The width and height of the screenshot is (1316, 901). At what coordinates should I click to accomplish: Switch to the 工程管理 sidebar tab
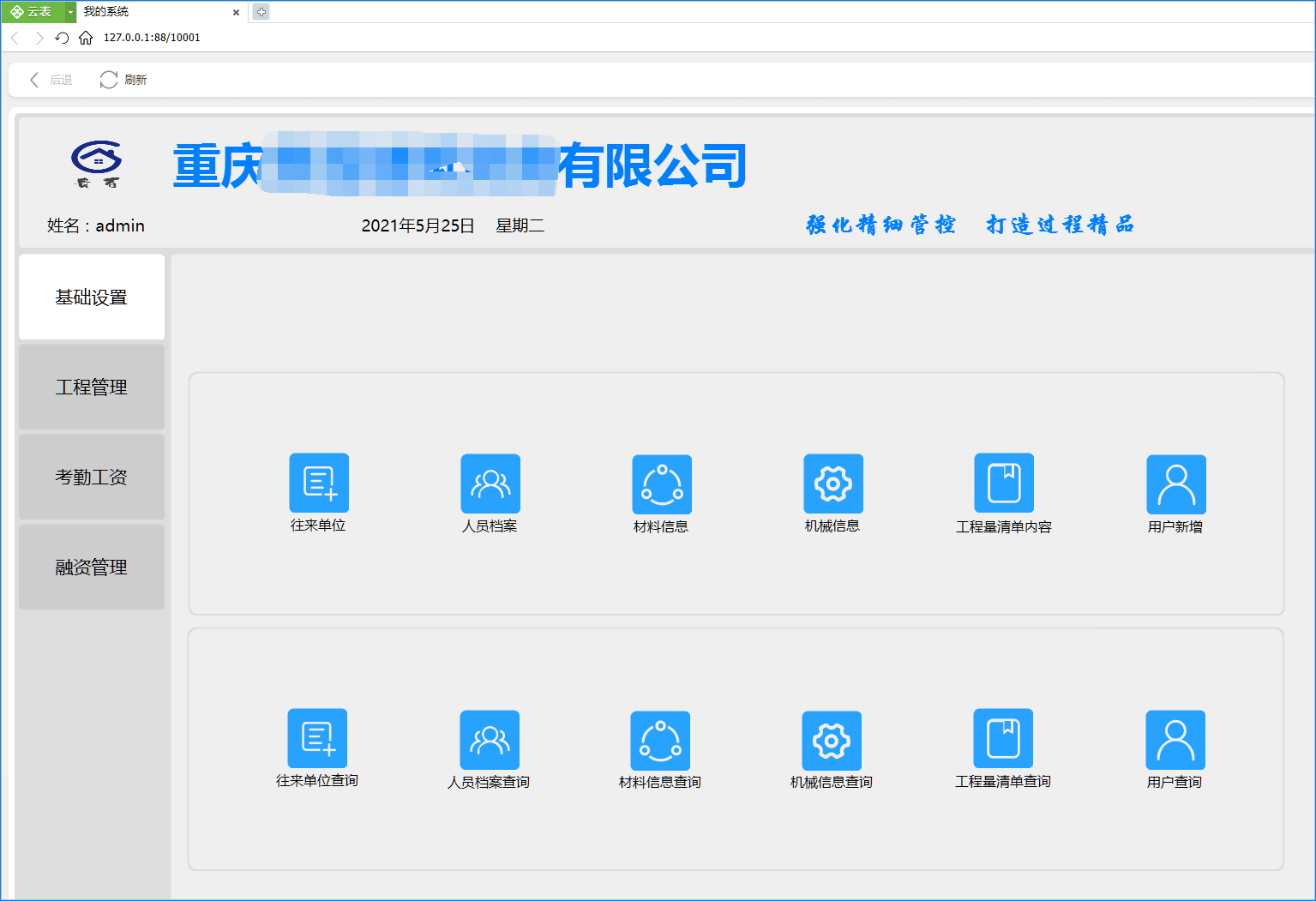point(92,387)
